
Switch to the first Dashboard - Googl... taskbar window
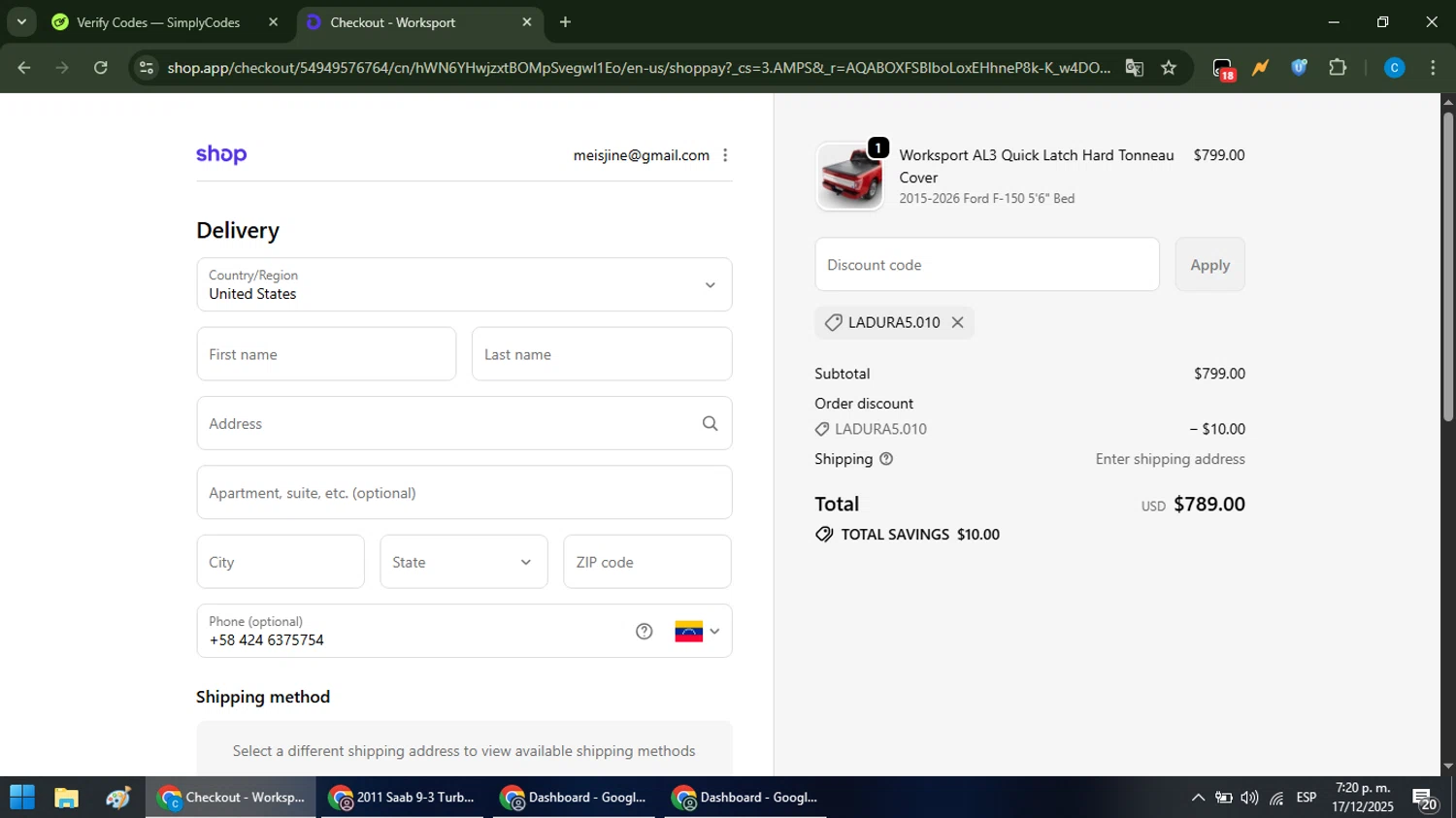(574, 798)
